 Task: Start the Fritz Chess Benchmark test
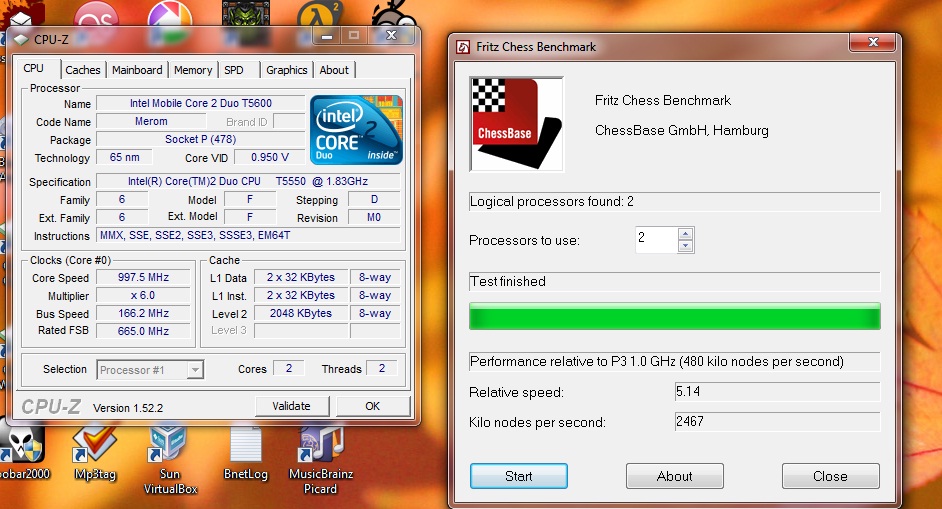(x=518, y=476)
